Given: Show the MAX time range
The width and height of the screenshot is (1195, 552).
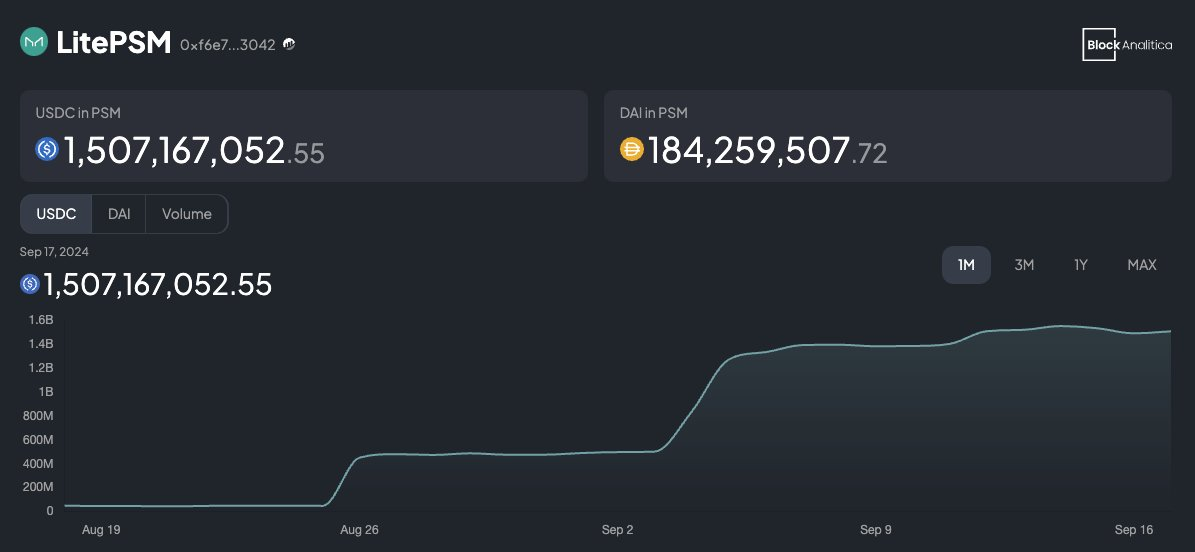Looking at the screenshot, I should pyautogui.click(x=1141, y=265).
